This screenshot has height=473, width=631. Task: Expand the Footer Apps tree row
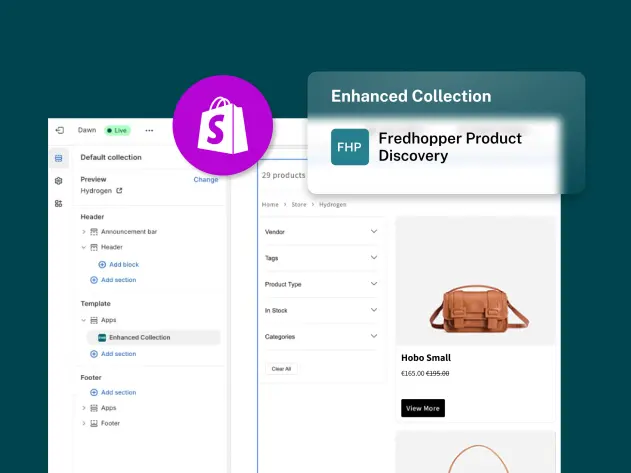coord(83,408)
